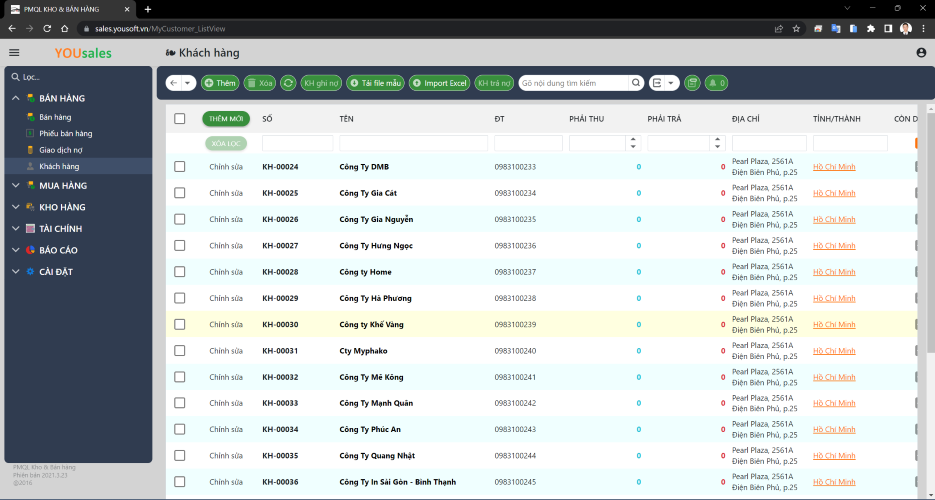Open the Chrome profile avatar
This screenshot has width=935, height=500.
(x=906, y=29)
